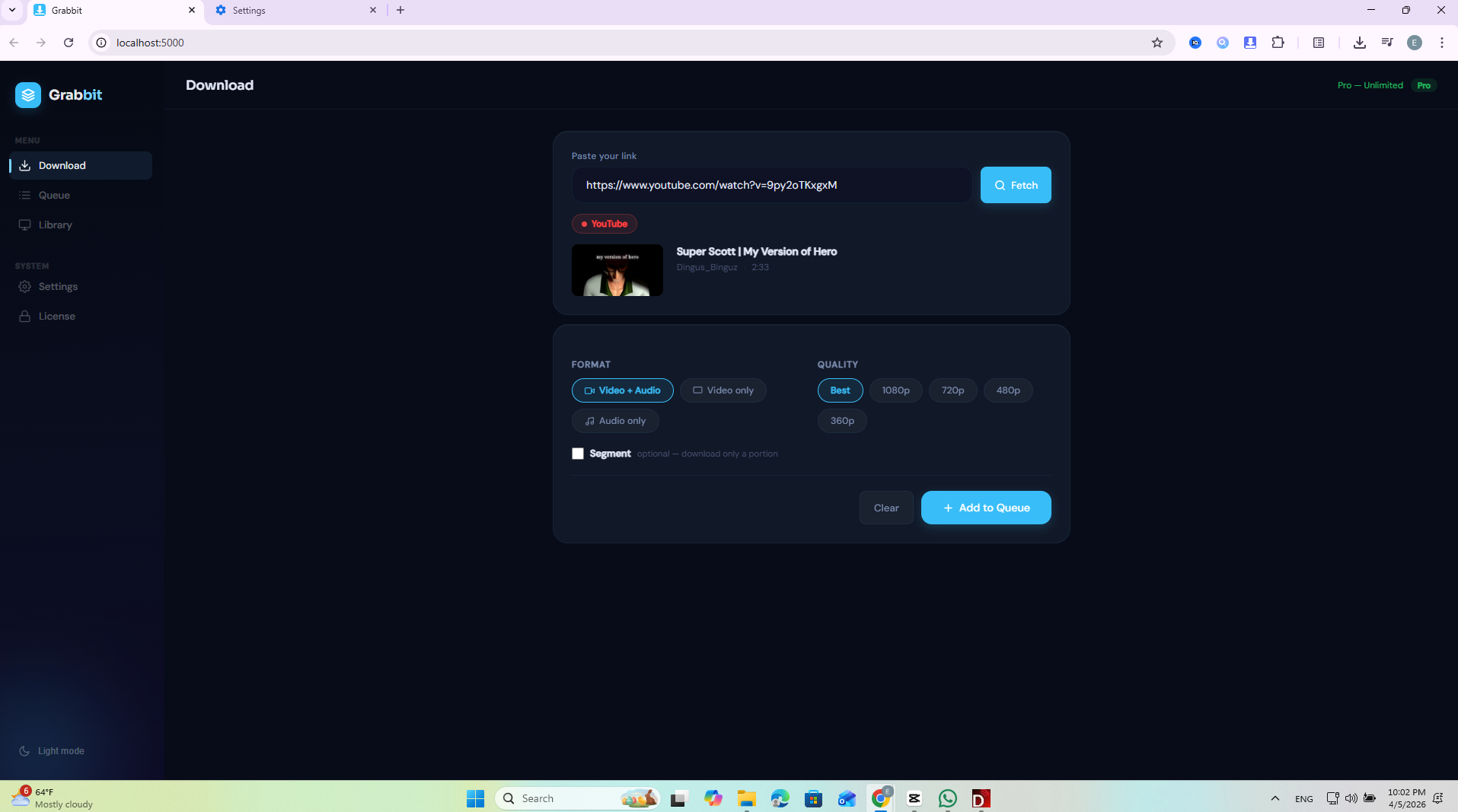This screenshot has width=1458, height=812.
Task: Choose 360p quality
Action: (x=842, y=421)
